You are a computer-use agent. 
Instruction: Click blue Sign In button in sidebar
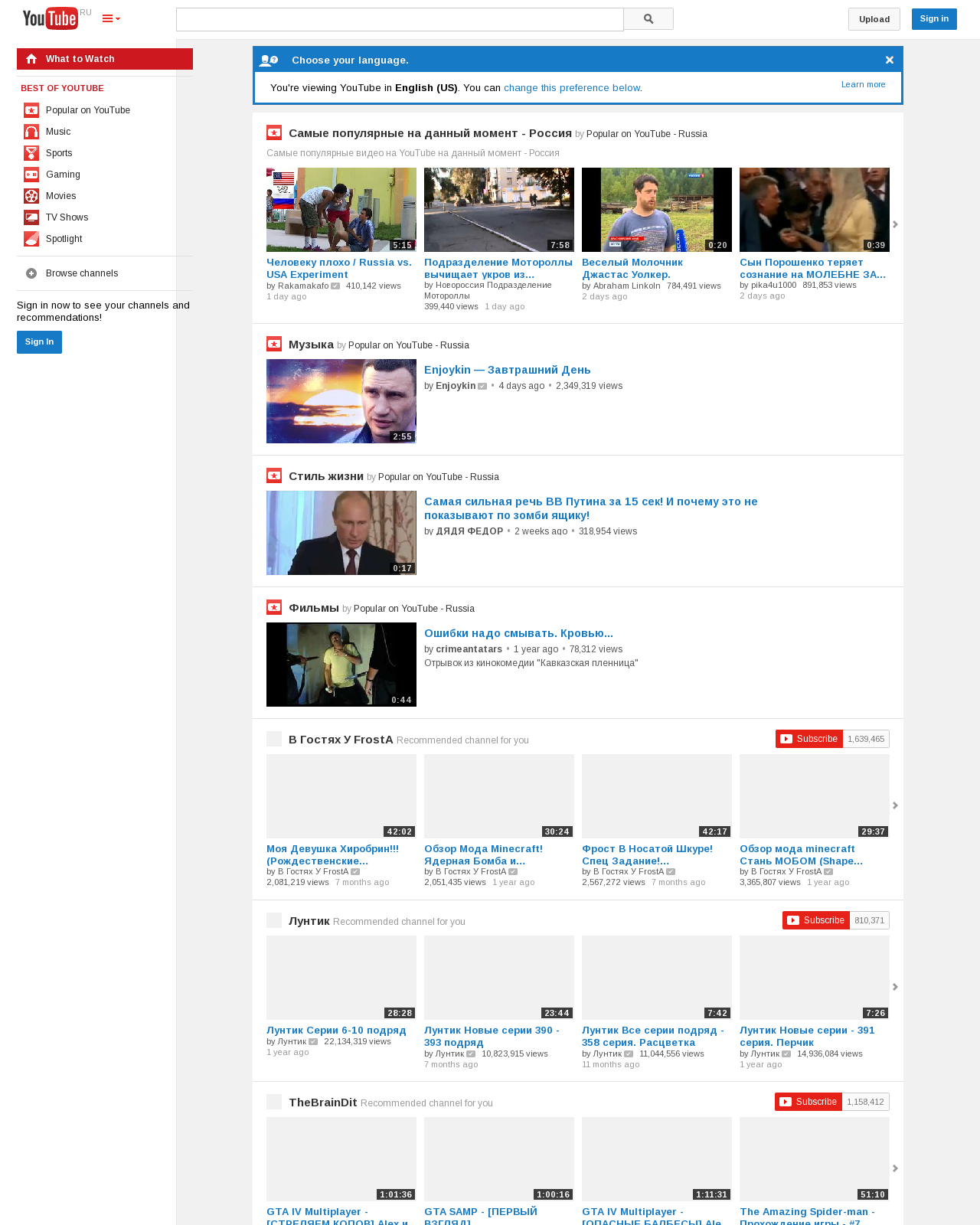pos(39,342)
